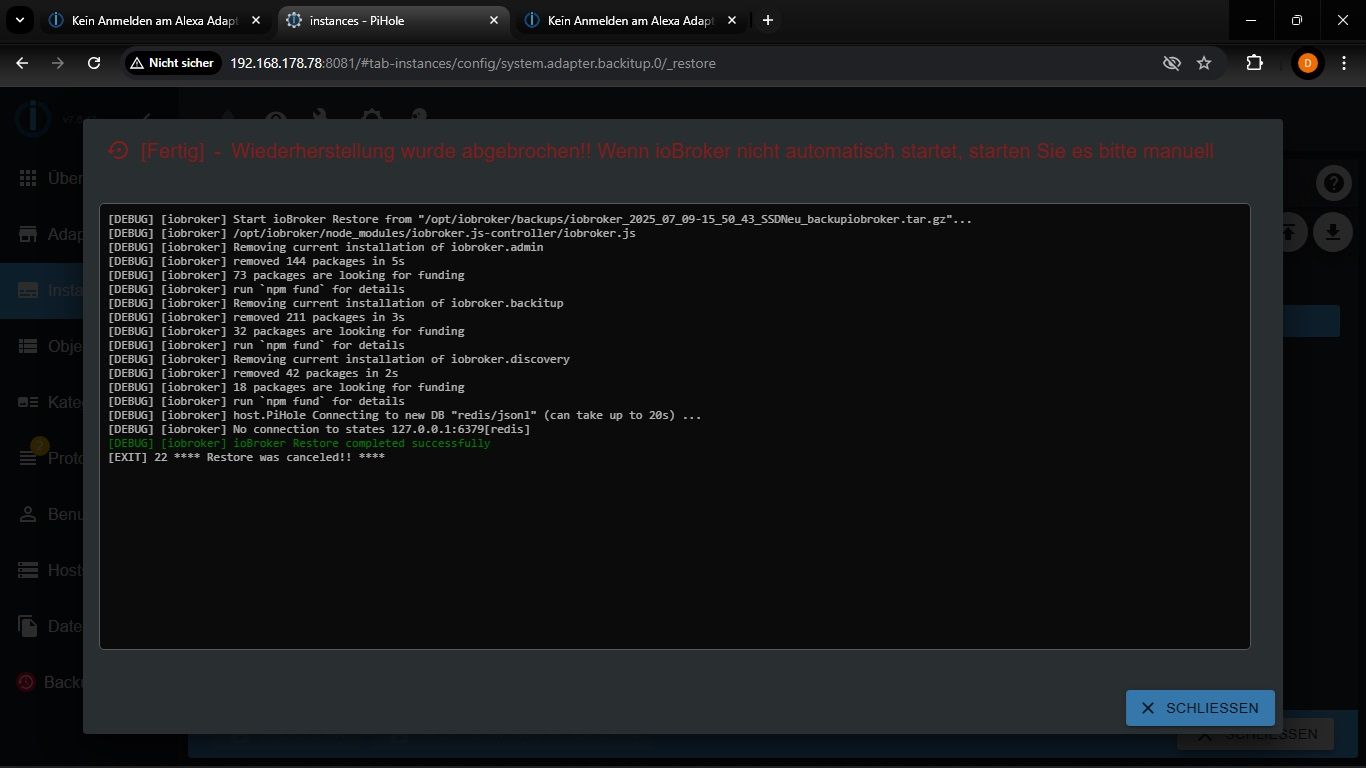Image resolution: width=1366 pixels, height=768 pixels.
Task: Close the restore dialog with SCHLIESSEN
Action: click(1200, 708)
